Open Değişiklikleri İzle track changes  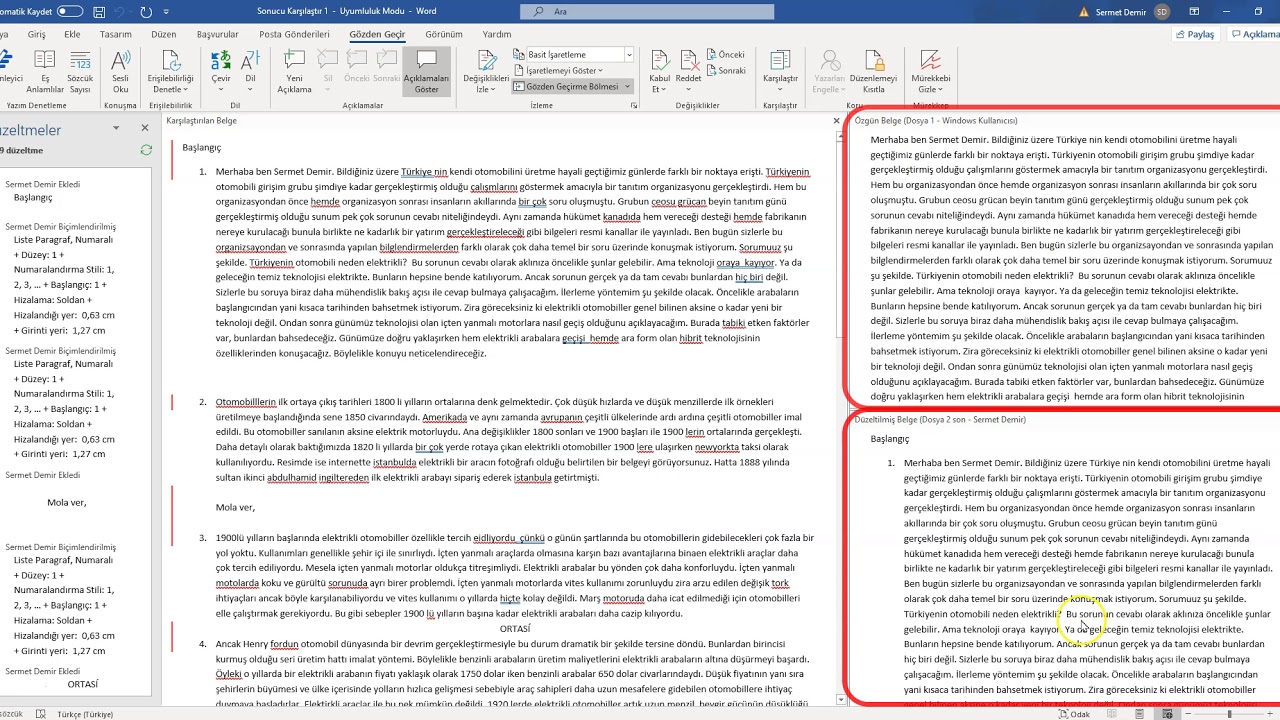(x=486, y=70)
